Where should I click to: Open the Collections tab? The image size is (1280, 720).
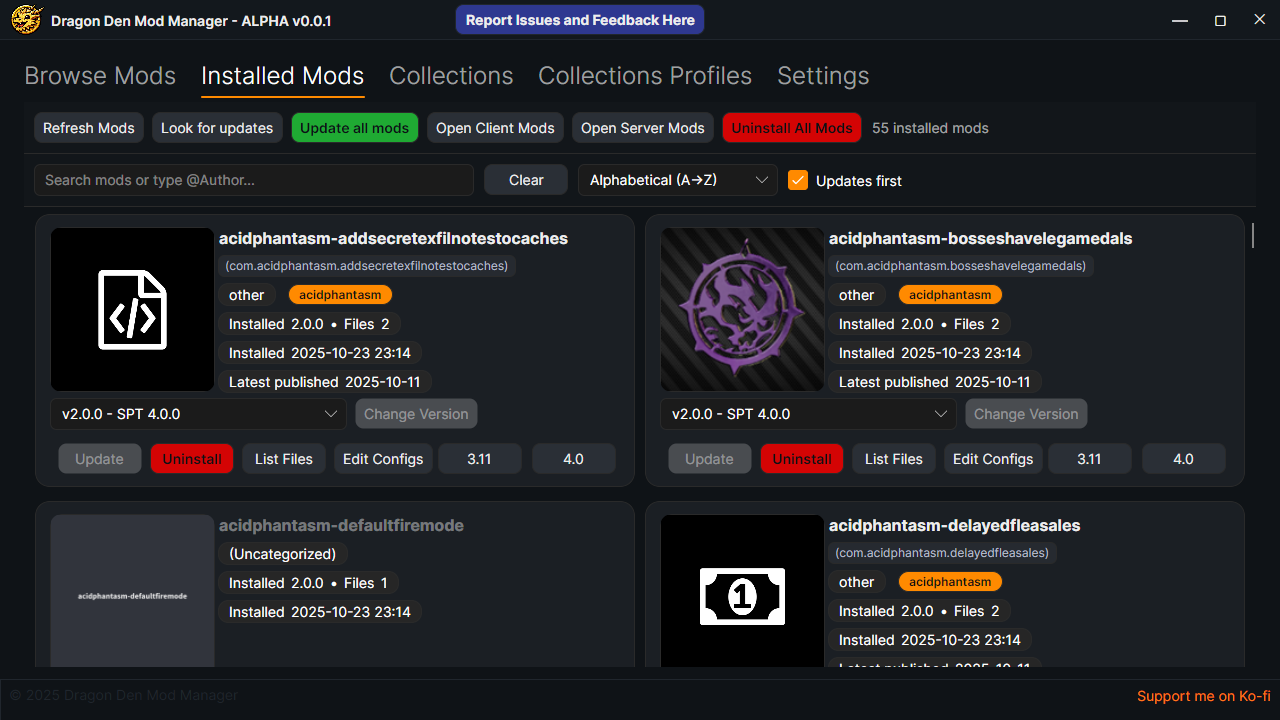(x=451, y=76)
